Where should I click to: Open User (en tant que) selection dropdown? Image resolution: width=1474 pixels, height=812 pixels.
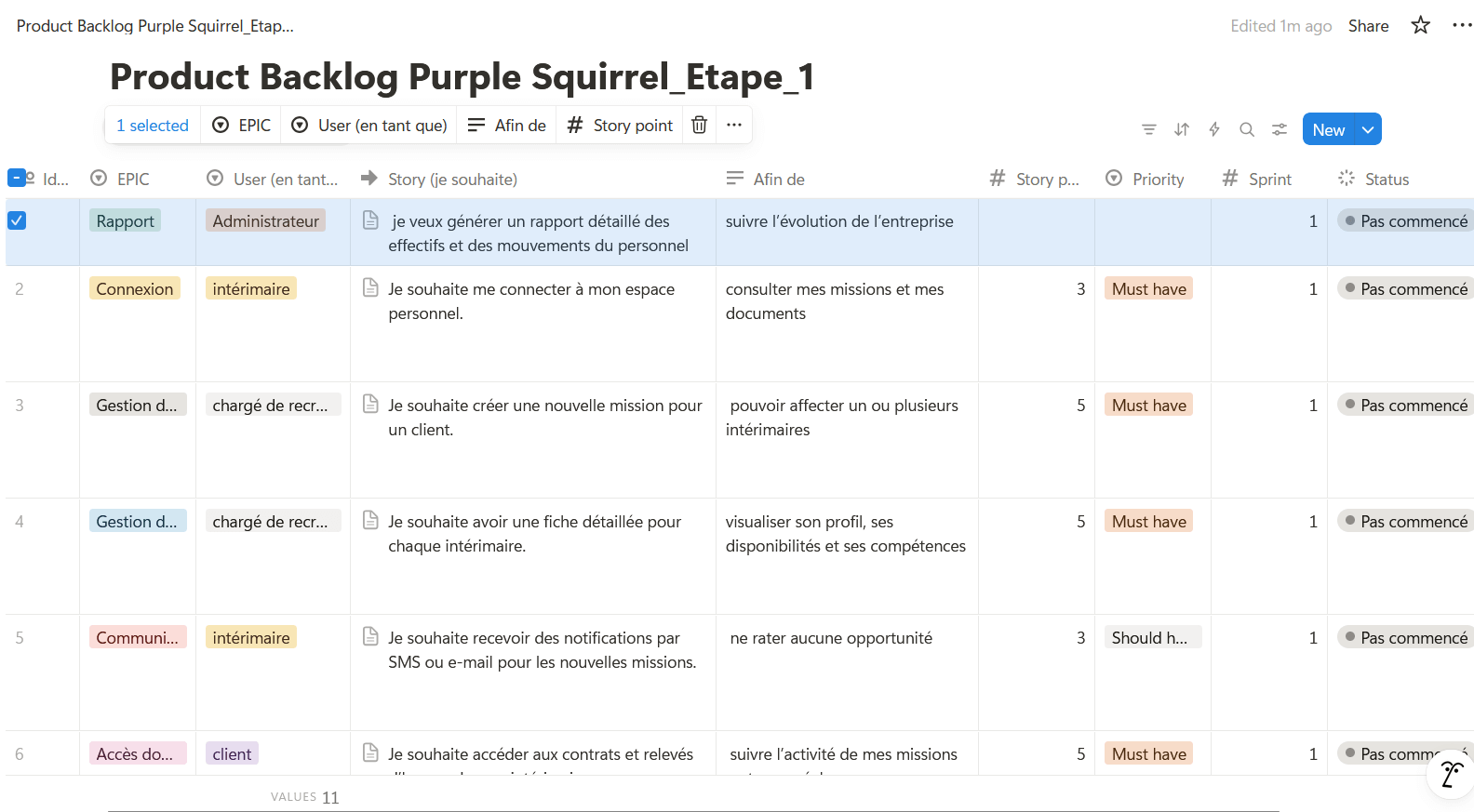369,125
